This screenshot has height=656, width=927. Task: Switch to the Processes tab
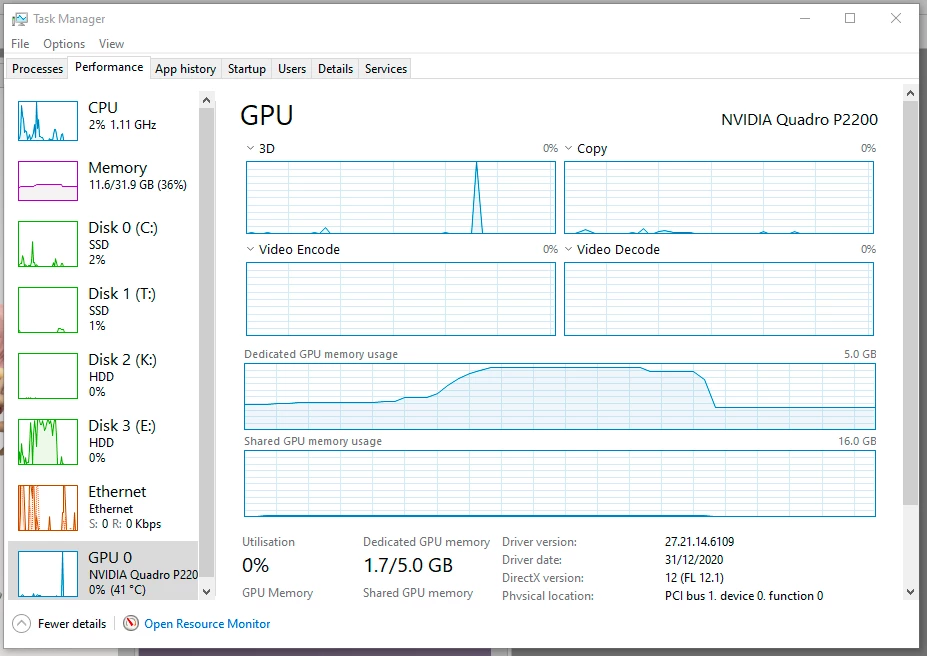pos(37,69)
